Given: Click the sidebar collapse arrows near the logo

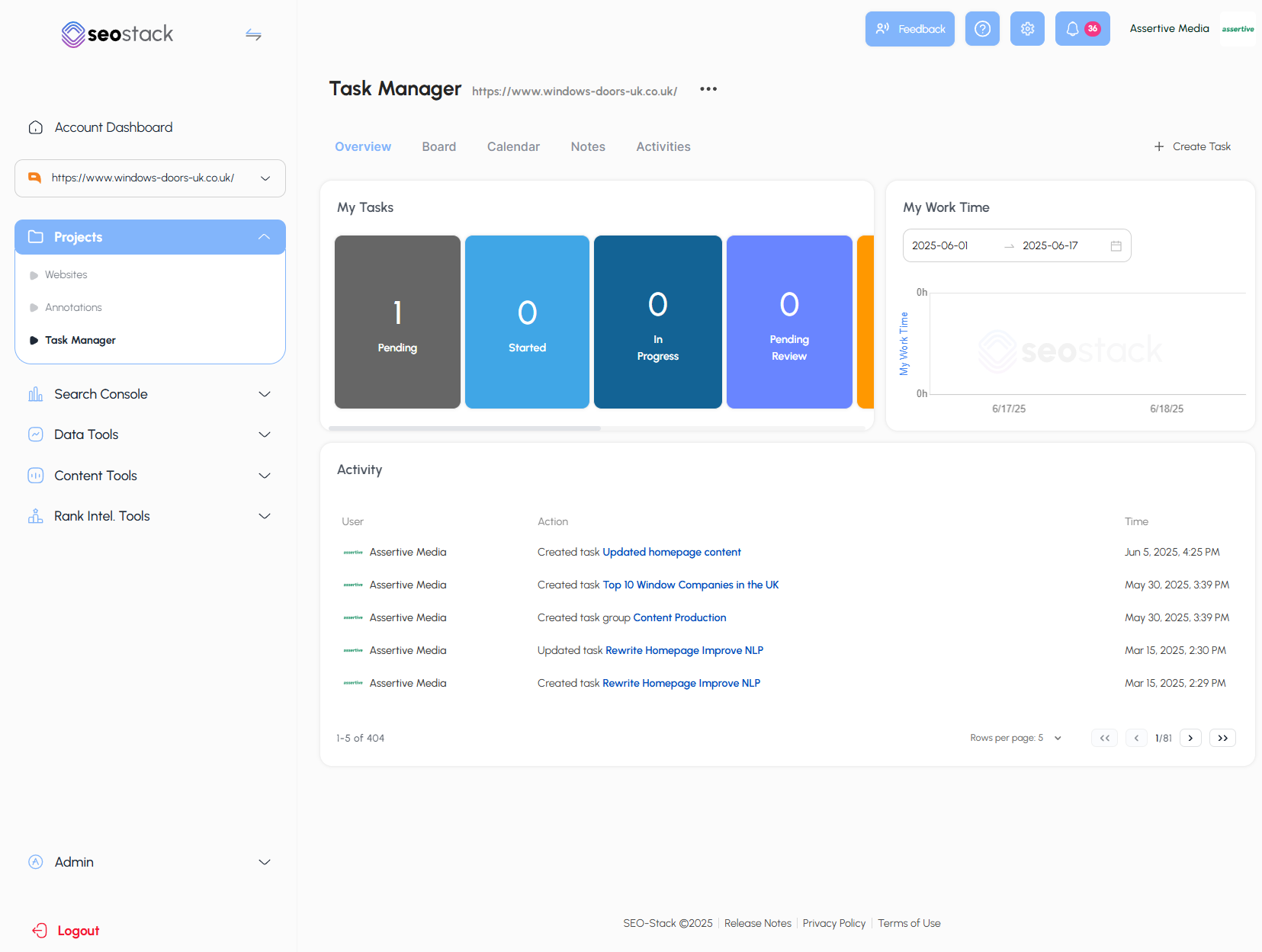Looking at the screenshot, I should [253, 34].
